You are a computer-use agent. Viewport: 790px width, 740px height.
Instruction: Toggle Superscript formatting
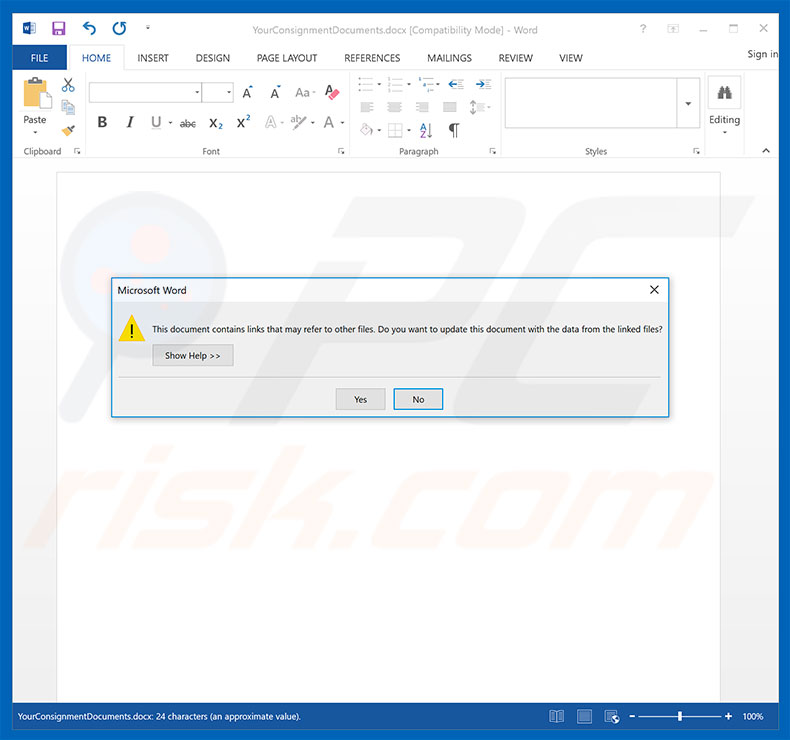[243, 122]
